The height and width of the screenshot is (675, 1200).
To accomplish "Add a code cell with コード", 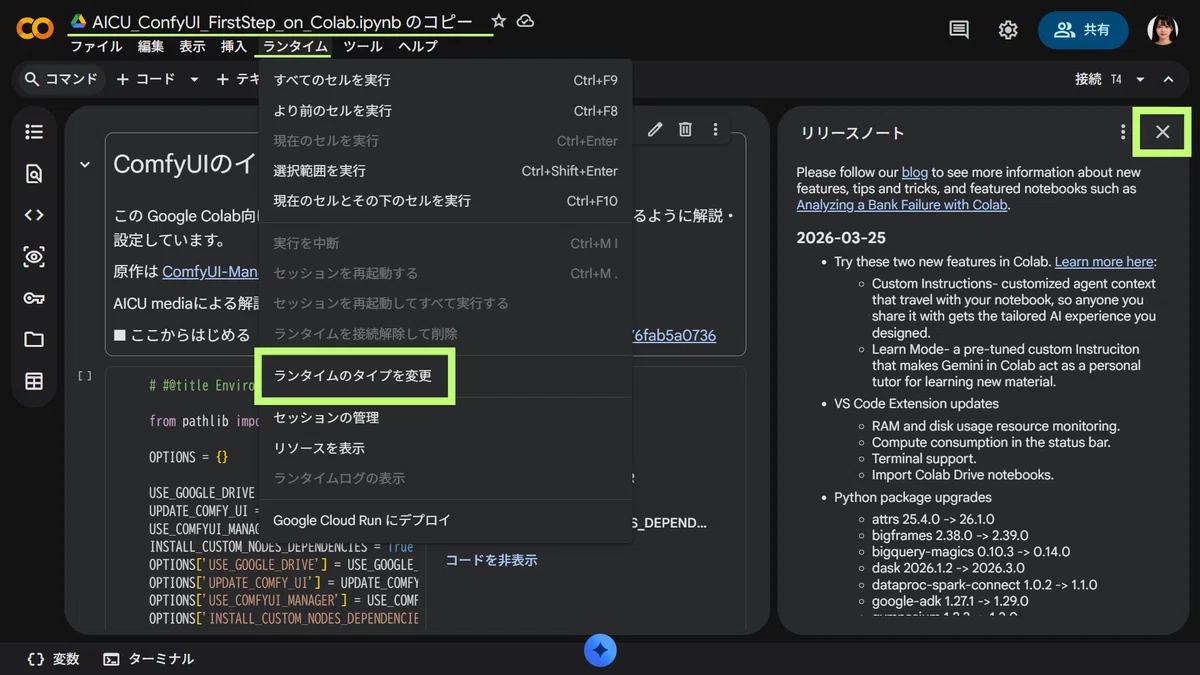I will click(x=146, y=79).
